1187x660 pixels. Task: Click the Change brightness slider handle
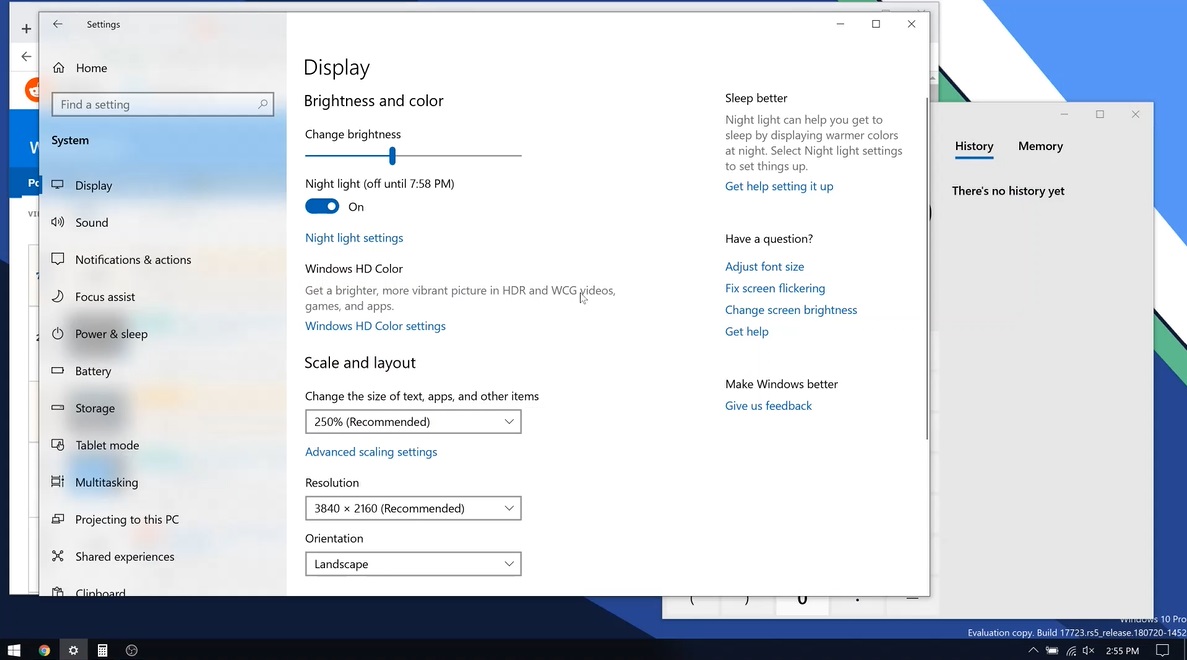click(392, 156)
